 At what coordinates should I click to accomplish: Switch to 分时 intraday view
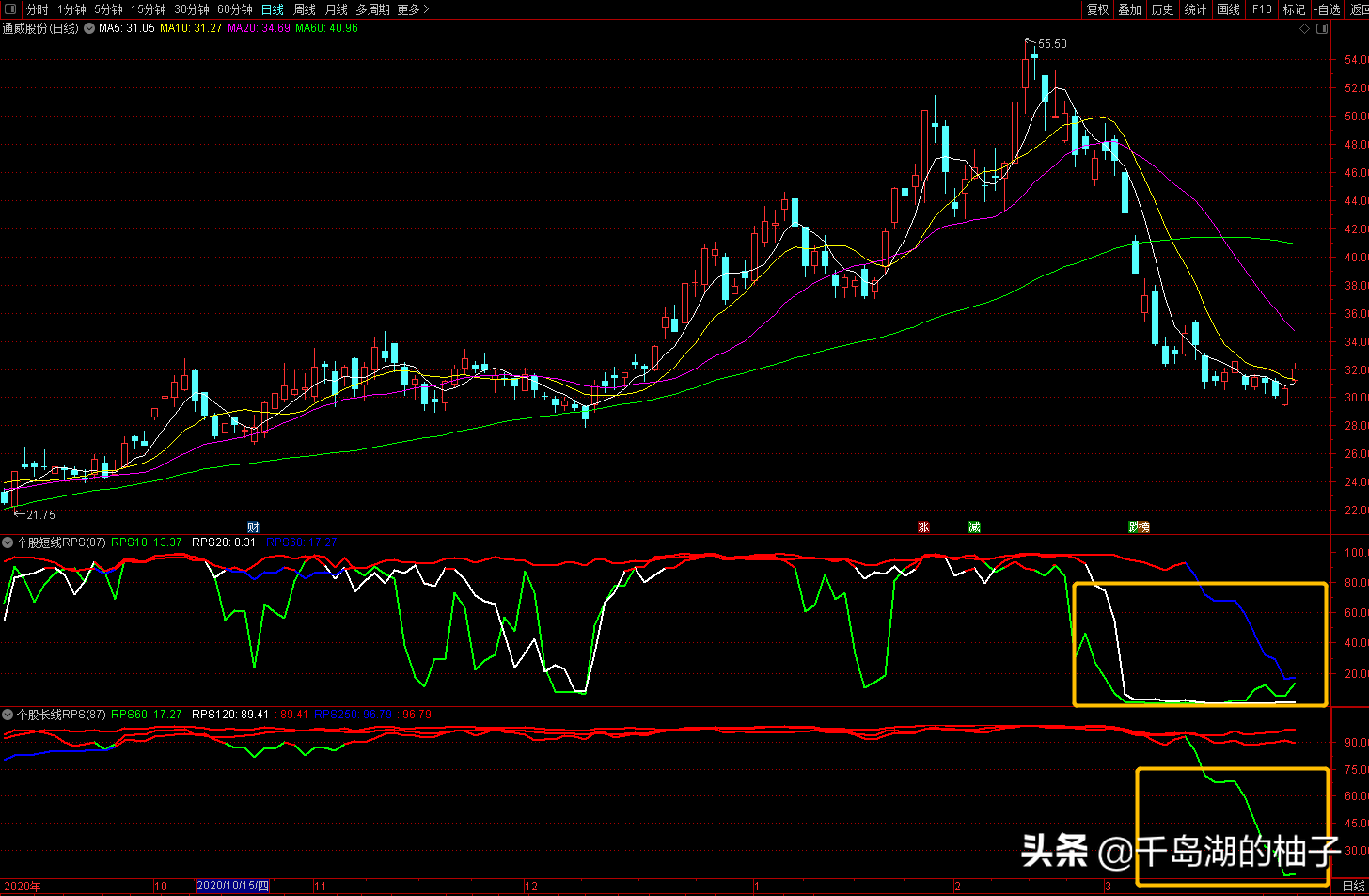(38, 9)
